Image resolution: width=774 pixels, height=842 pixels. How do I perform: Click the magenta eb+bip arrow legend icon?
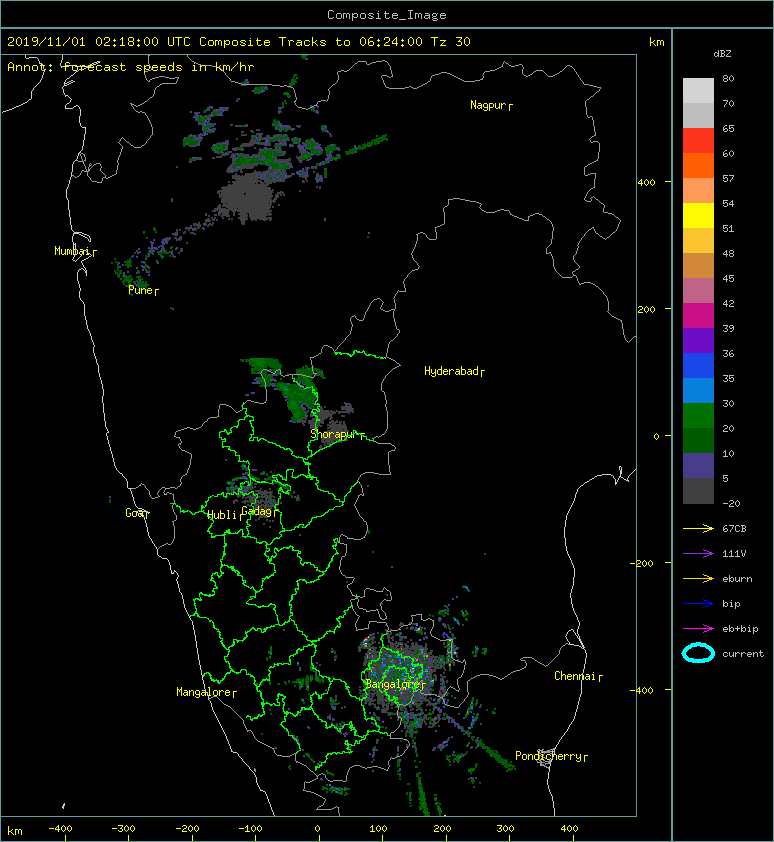pyautogui.click(x=698, y=628)
